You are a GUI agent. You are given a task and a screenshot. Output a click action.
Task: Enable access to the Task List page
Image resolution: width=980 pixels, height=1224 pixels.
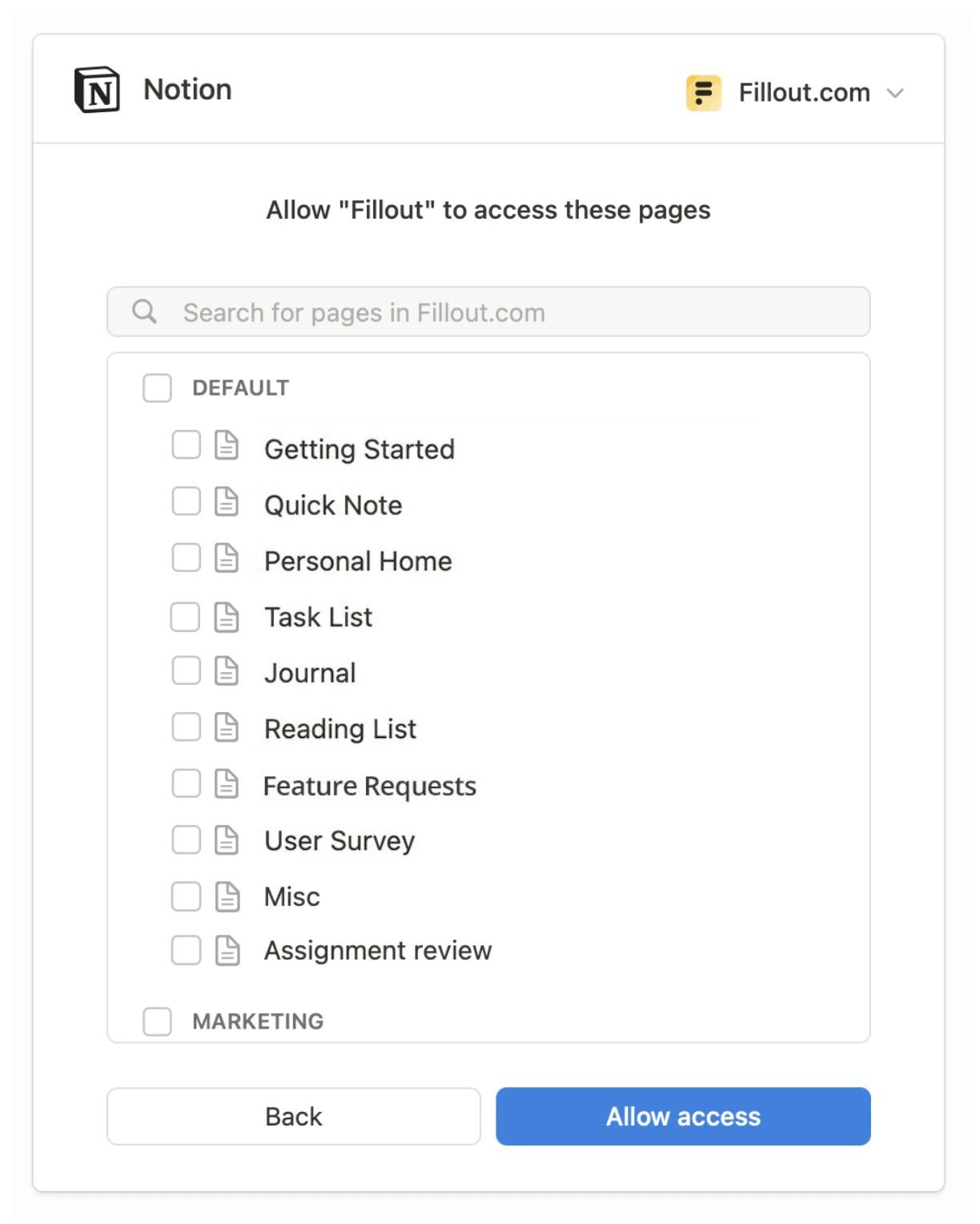coord(186,615)
